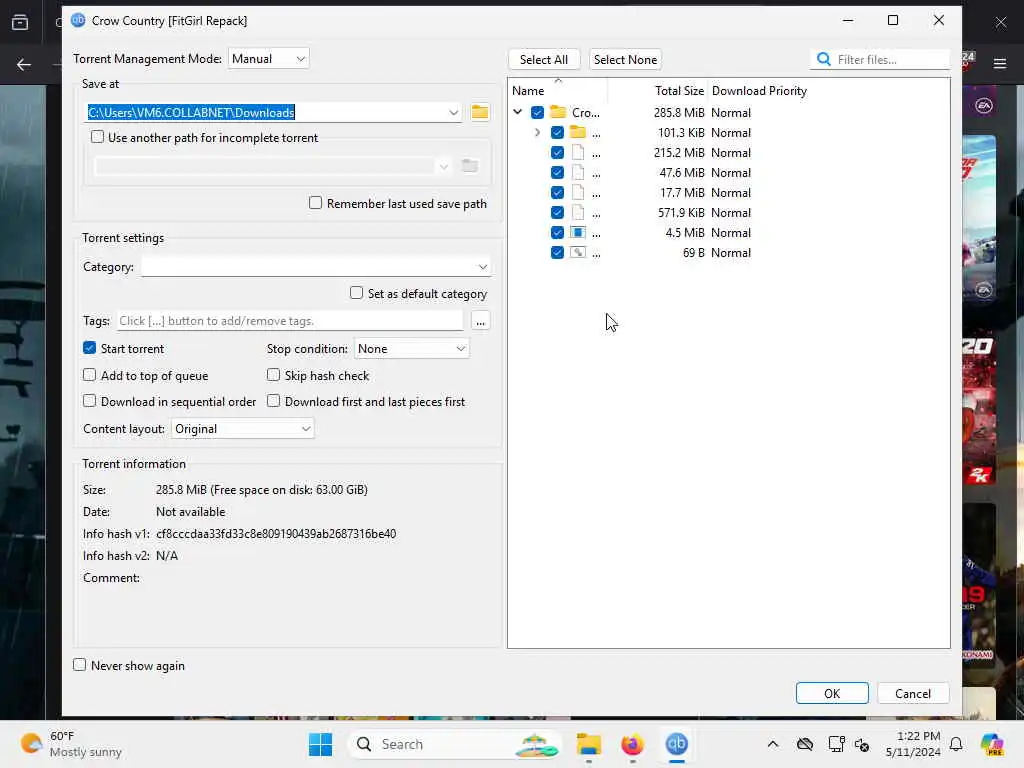Click the file icon in the 17.7 MiB row
The width and height of the screenshot is (1024, 768).
point(578,193)
